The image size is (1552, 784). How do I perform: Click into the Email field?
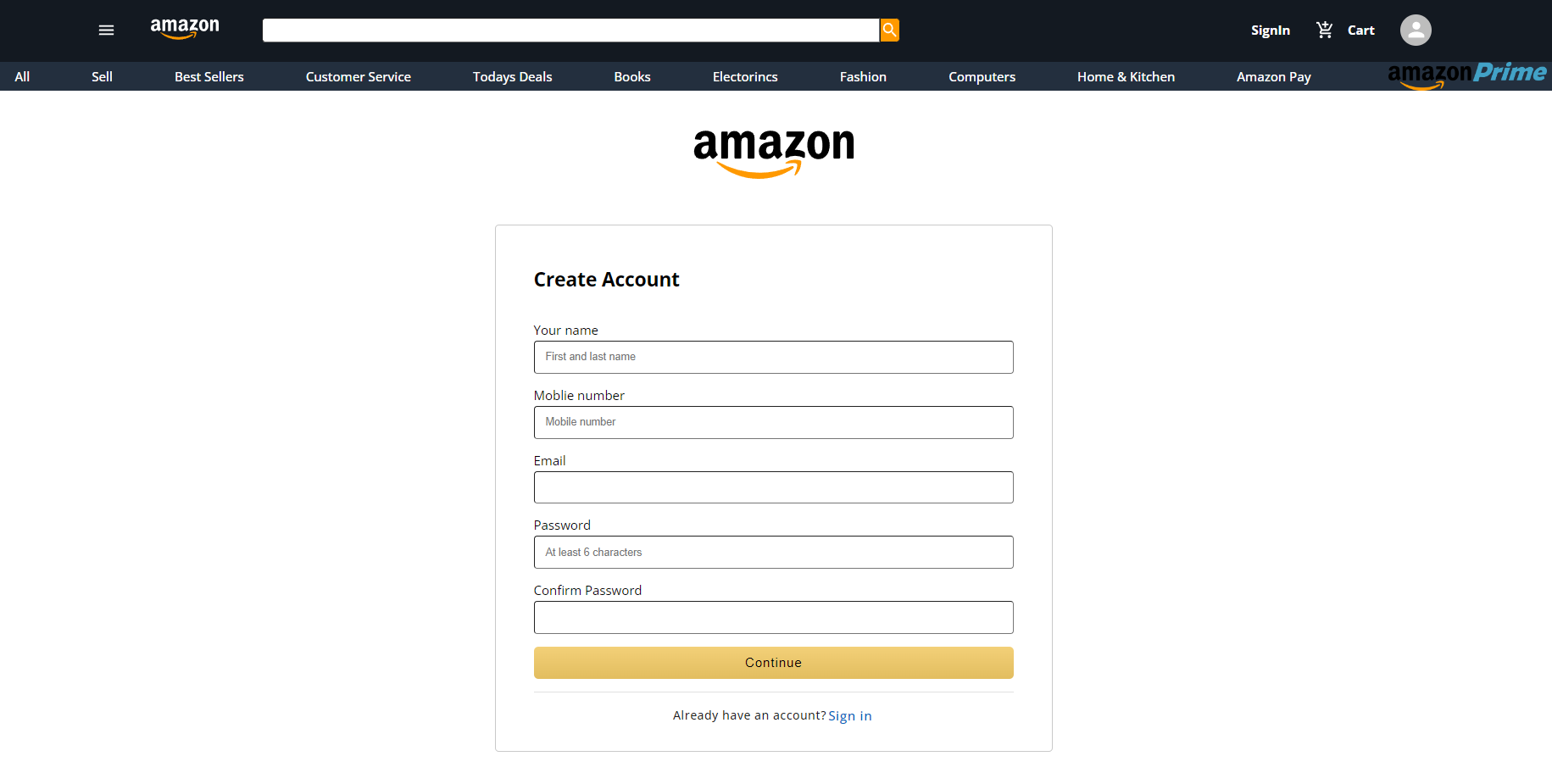[x=774, y=487]
